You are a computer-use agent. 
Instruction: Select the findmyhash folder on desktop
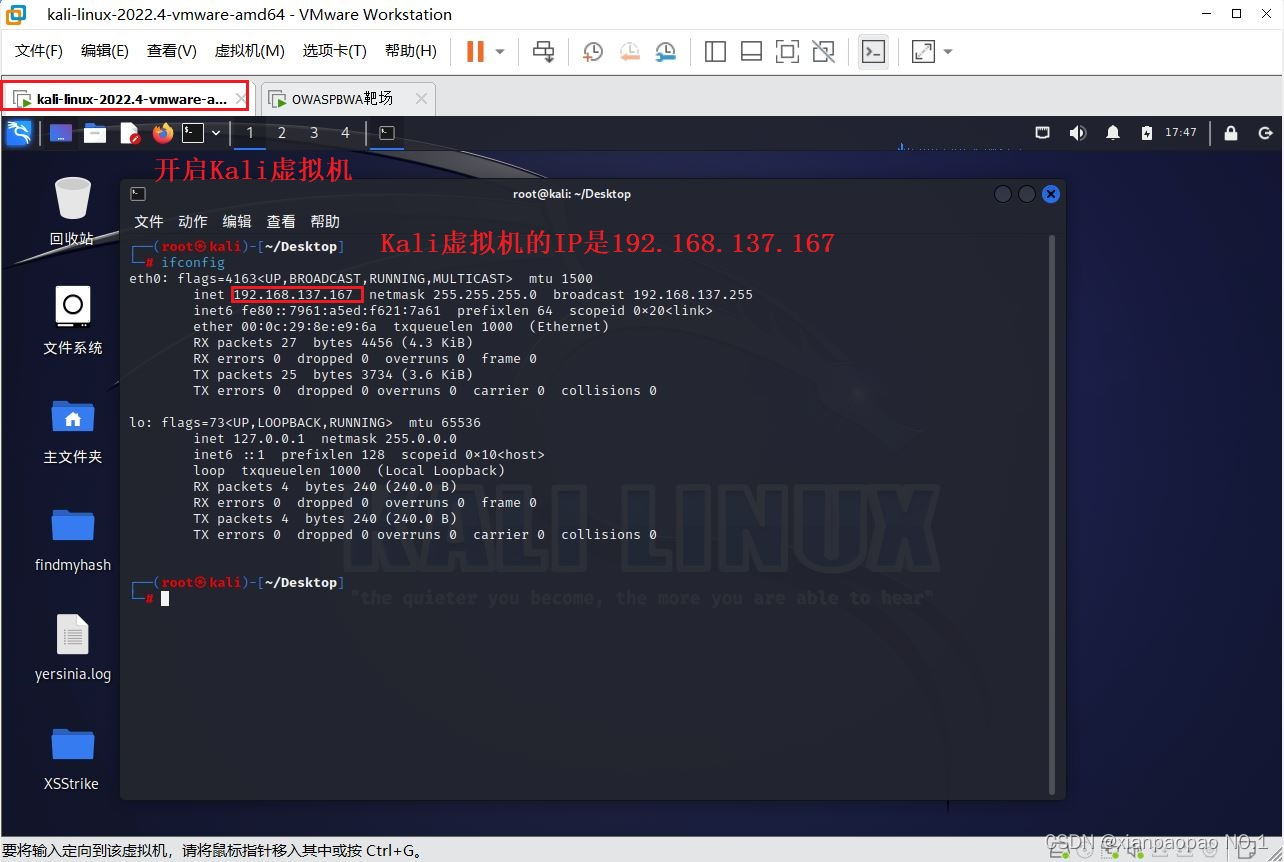(x=72, y=538)
